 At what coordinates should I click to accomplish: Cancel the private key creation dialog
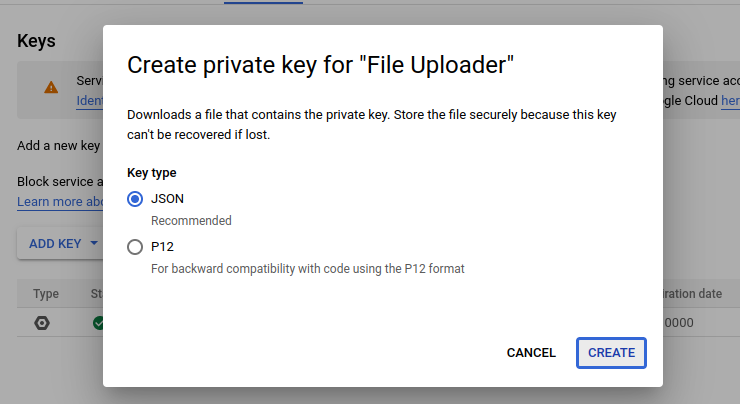click(x=531, y=353)
